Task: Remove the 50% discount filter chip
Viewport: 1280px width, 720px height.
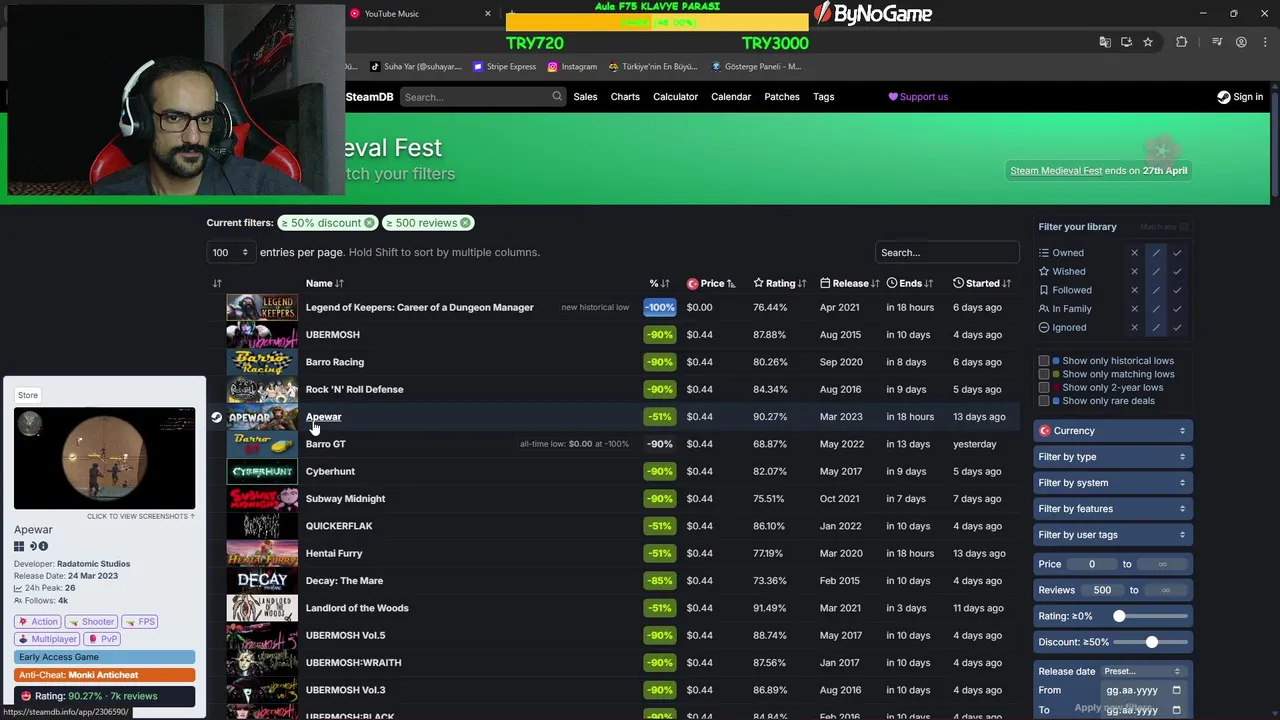Action: 369,223
